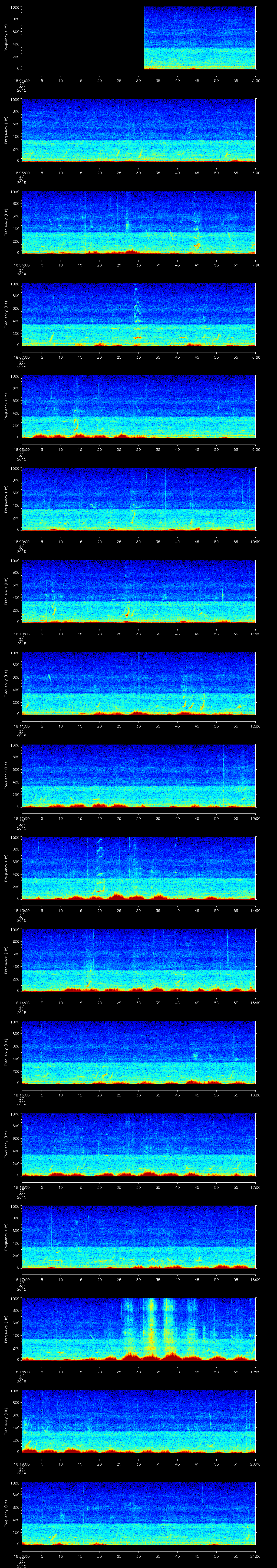Click the 30-second tick label under 18:06:00 panel

click(139, 265)
